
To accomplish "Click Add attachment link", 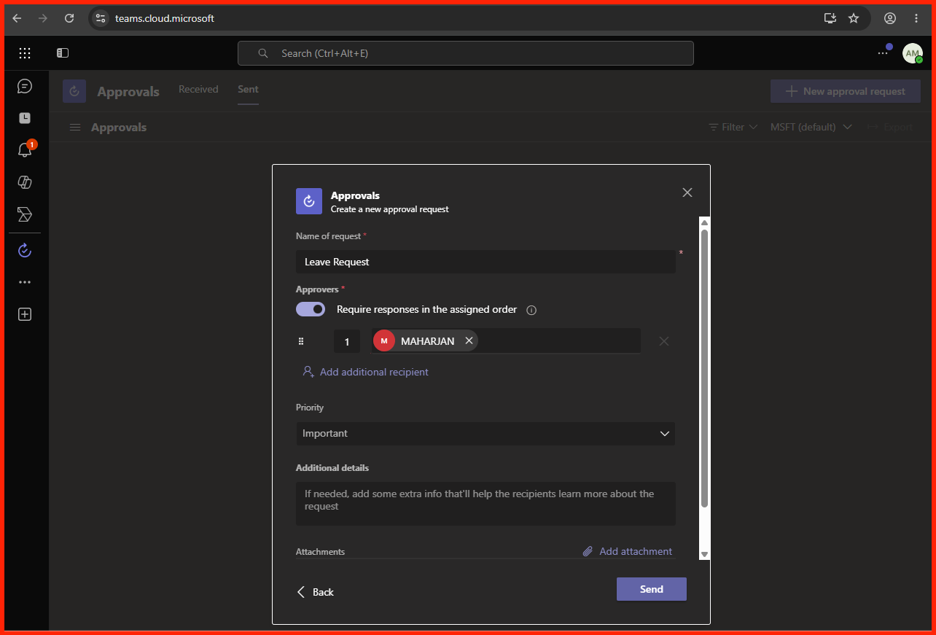I will [627, 551].
